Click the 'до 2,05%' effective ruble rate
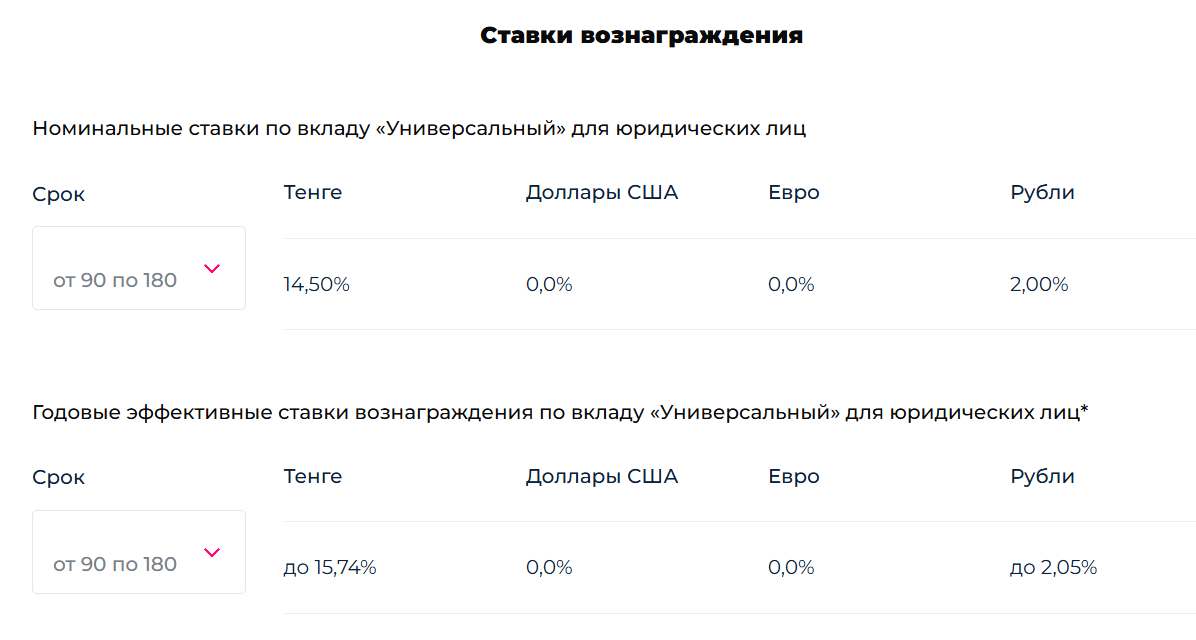The width and height of the screenshot is (1196, 640). tap(1053, 568)
